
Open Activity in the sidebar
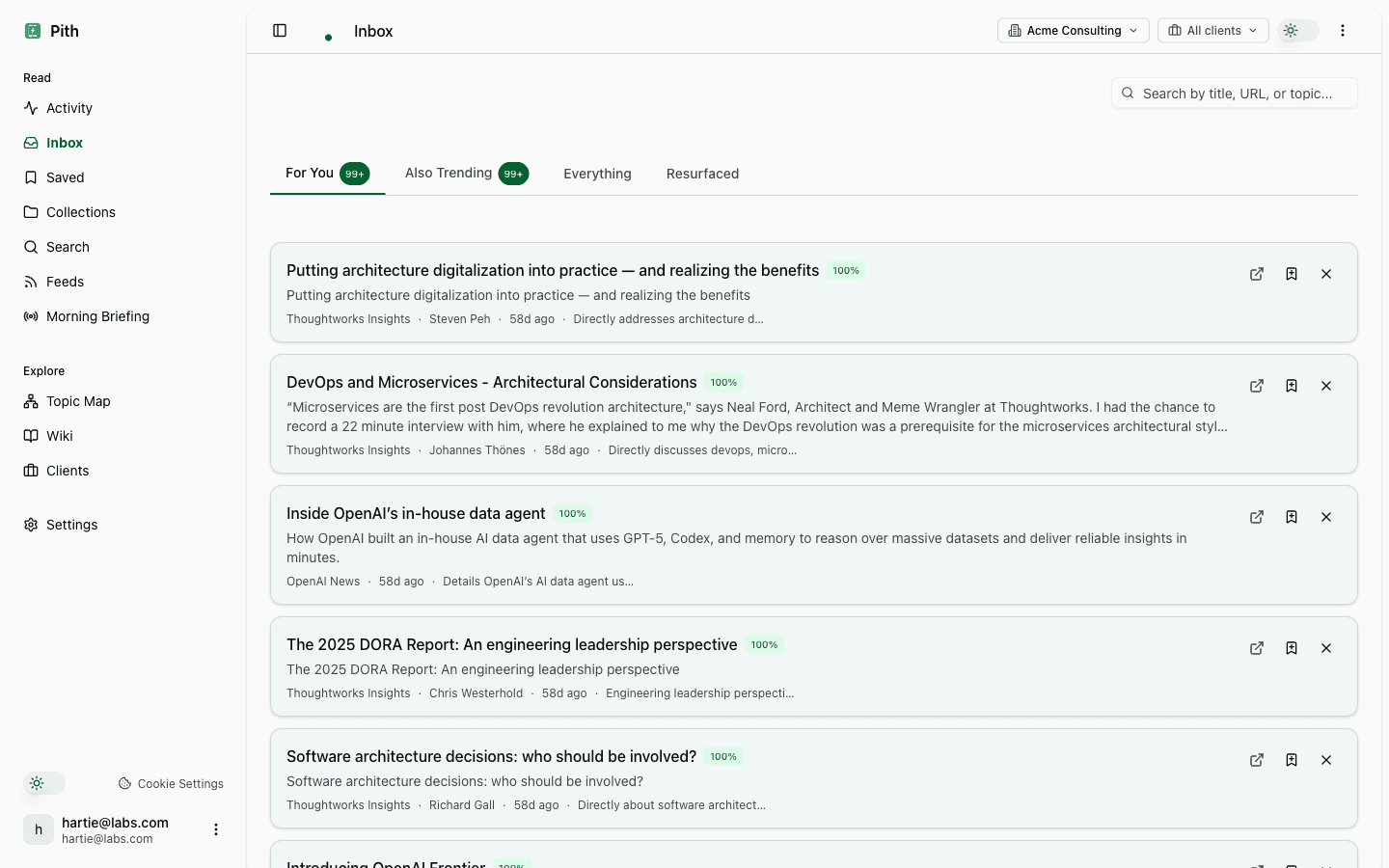click(x=123, y=108)
